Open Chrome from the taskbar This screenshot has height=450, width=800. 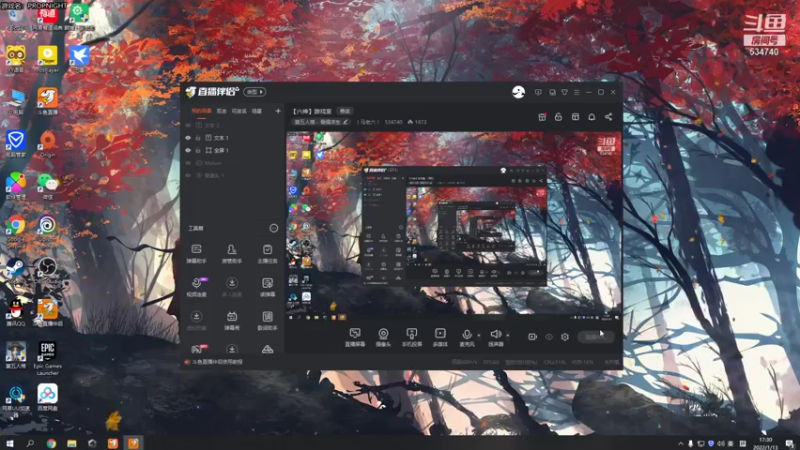(x=51, y=443)
